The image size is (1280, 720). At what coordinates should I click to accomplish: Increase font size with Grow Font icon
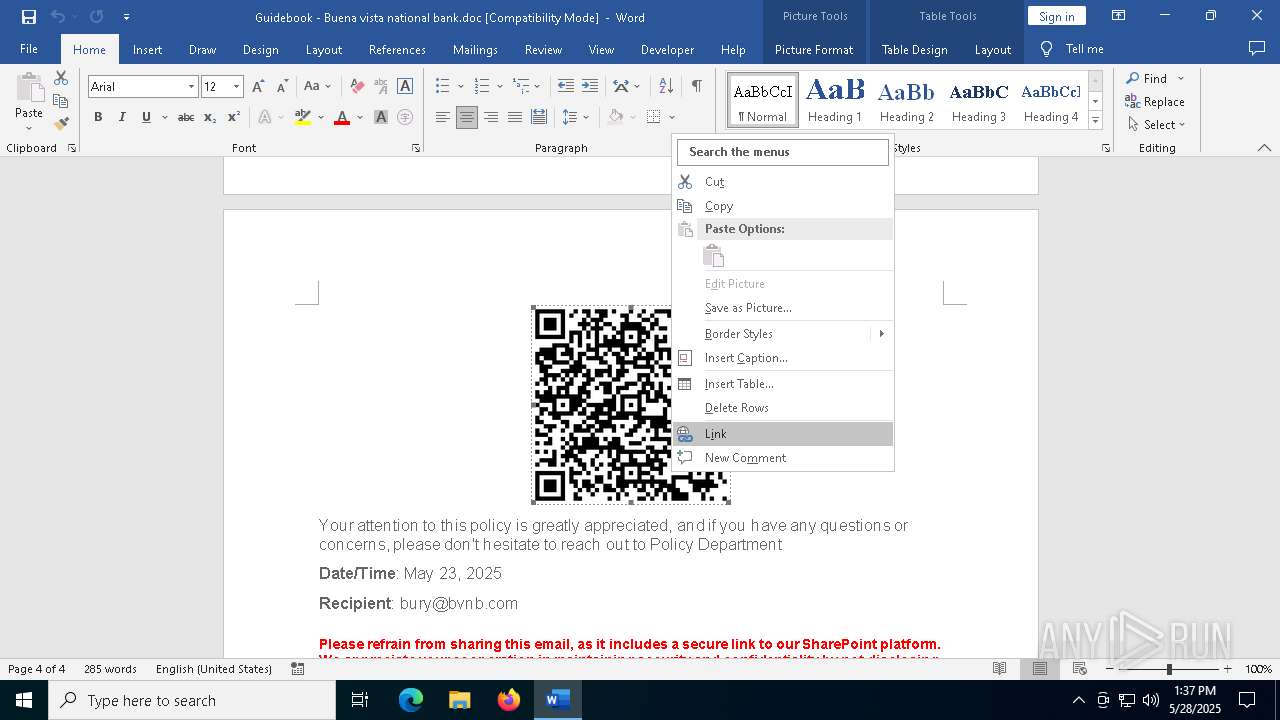click(258, 87)
